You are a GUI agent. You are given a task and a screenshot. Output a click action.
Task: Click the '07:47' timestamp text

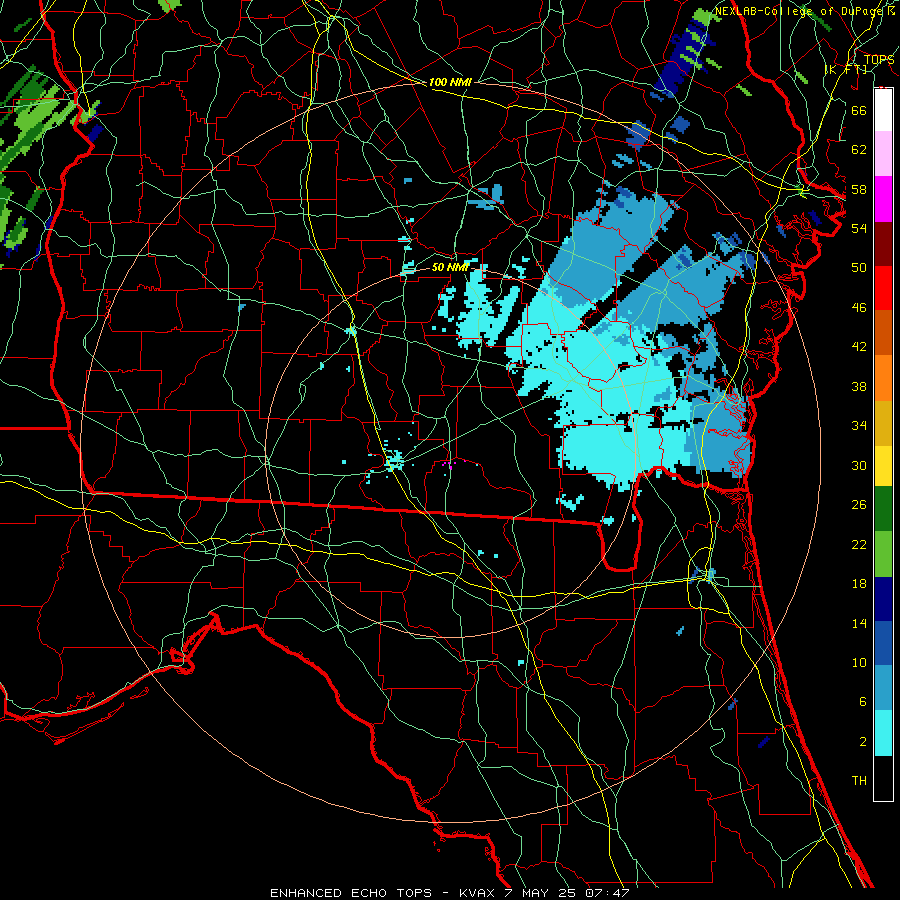point(607,893)
